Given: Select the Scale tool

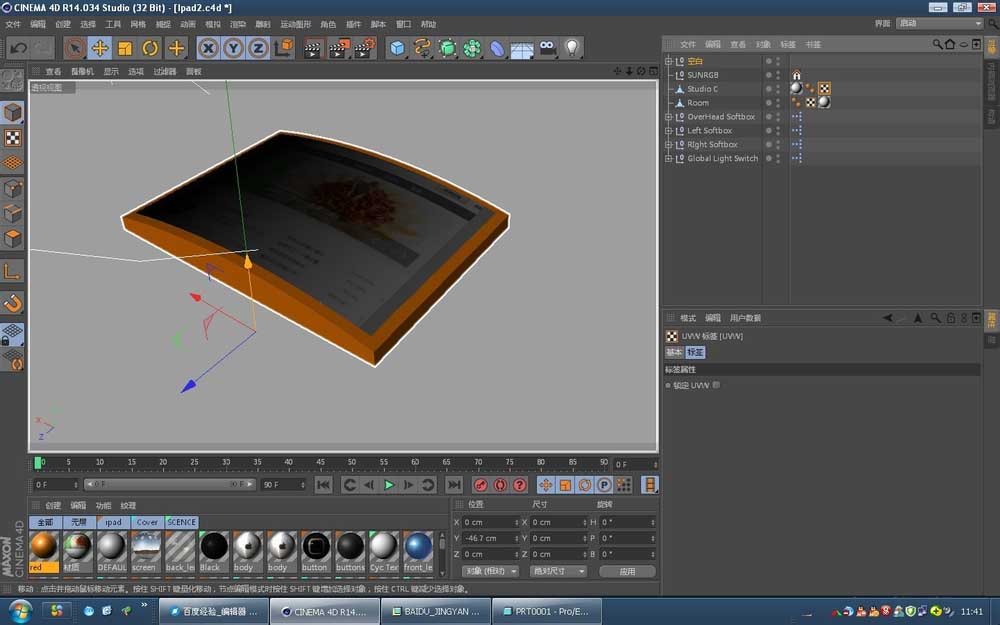Looking at the screenshot, I should [126, 47].
